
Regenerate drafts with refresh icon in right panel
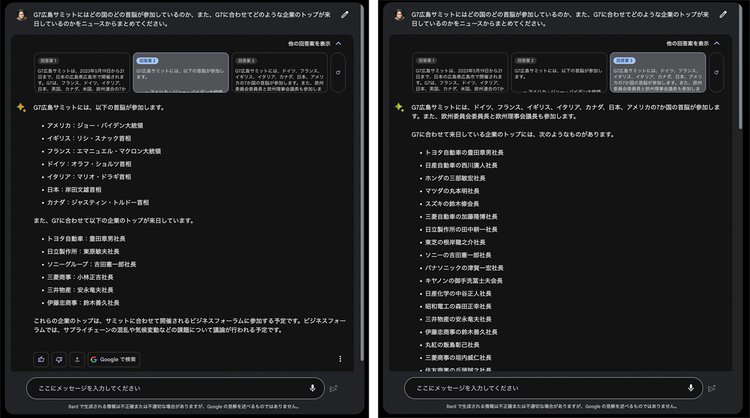(714, 73)
